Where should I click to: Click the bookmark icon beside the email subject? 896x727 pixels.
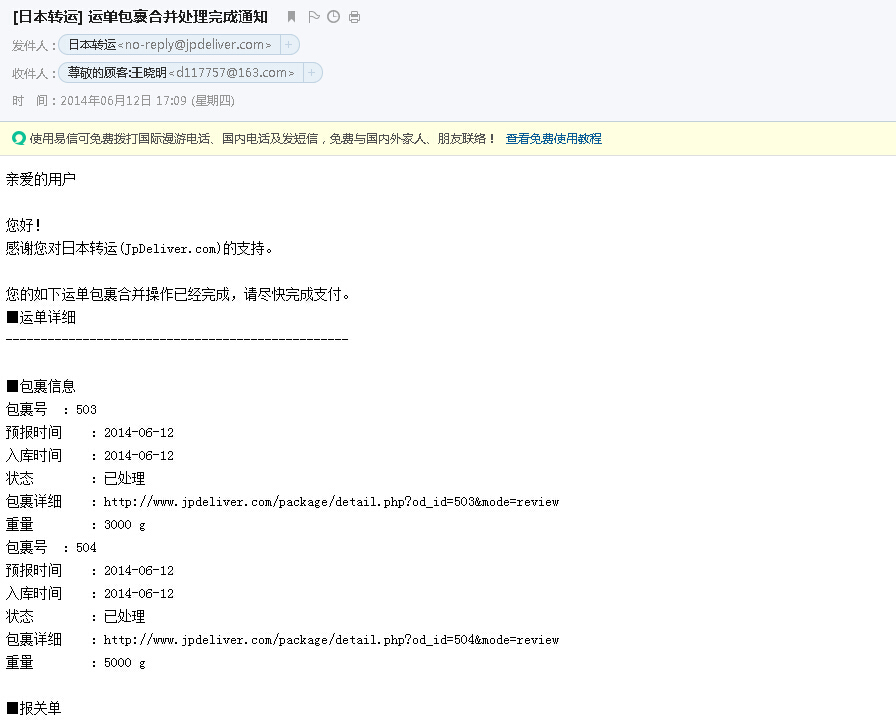[291, 17]
